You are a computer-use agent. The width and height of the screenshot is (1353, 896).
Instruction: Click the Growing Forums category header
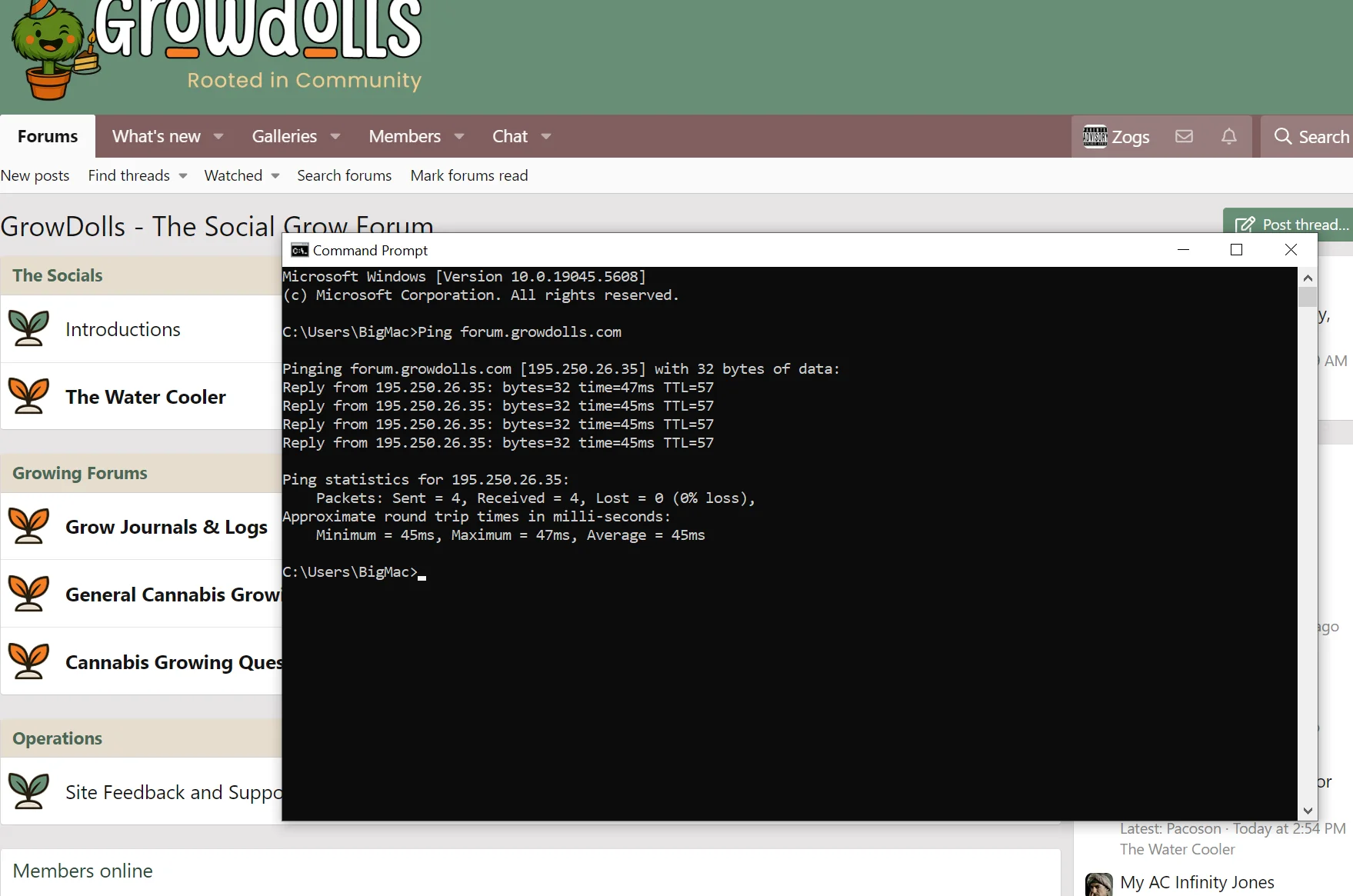coord(80,473)
